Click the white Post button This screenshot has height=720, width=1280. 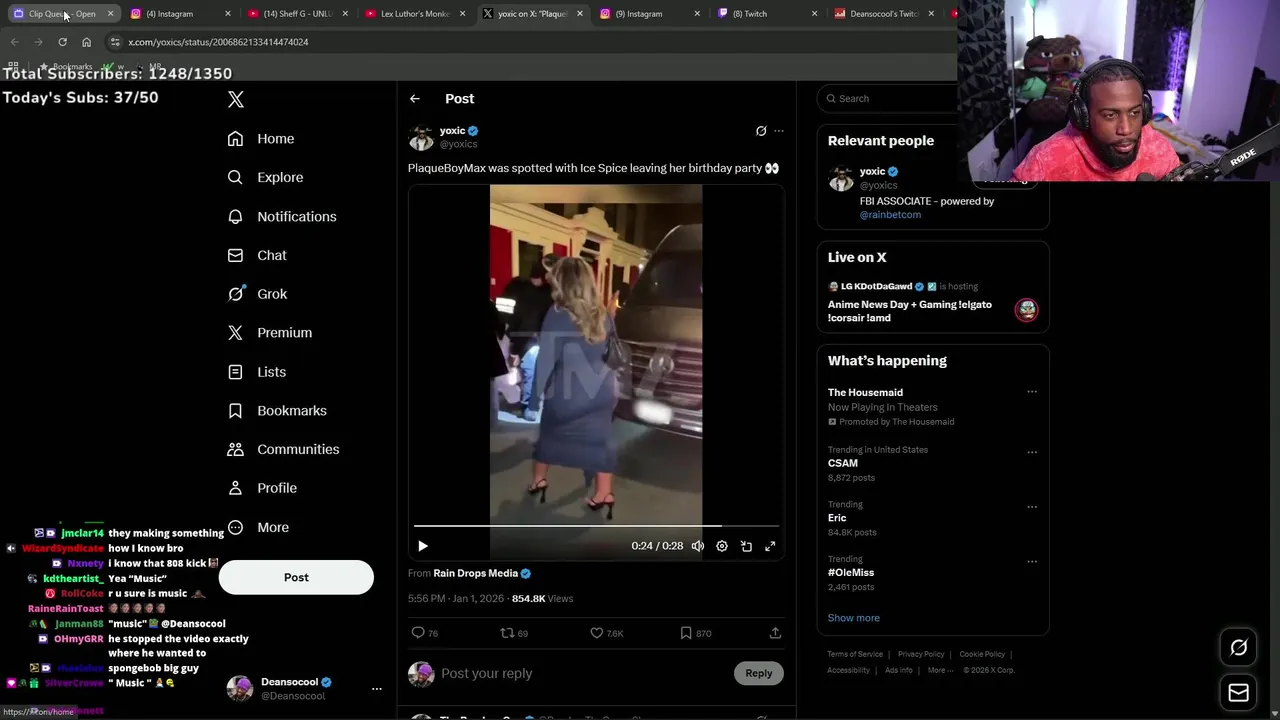(296, 577)
